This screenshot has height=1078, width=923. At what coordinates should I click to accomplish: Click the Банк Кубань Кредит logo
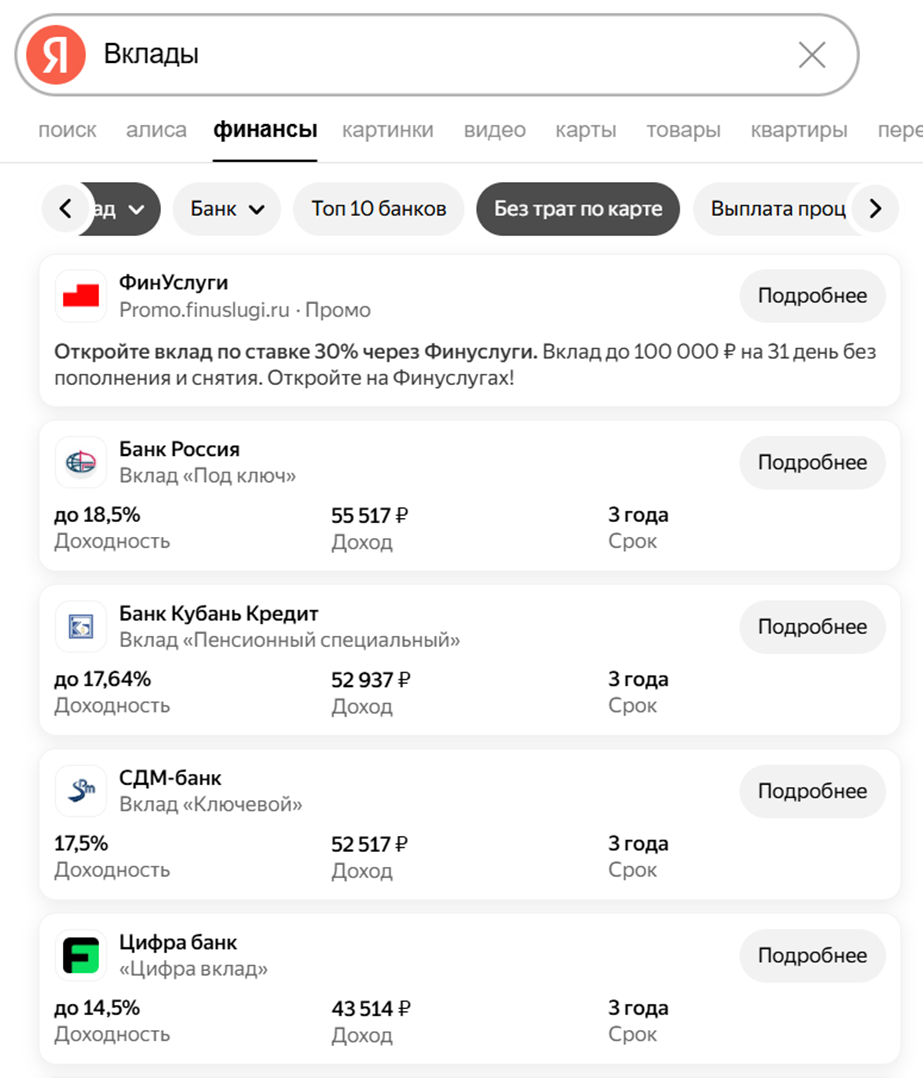pyautogui.click(x=81, y=627)
